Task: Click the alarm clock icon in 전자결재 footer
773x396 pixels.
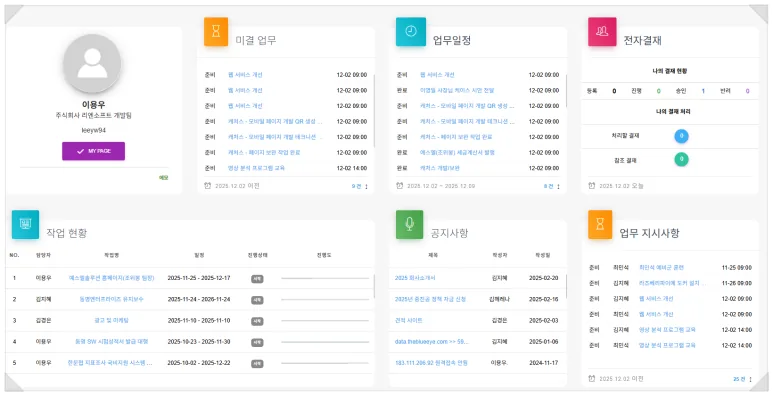Action: (592, 186)
